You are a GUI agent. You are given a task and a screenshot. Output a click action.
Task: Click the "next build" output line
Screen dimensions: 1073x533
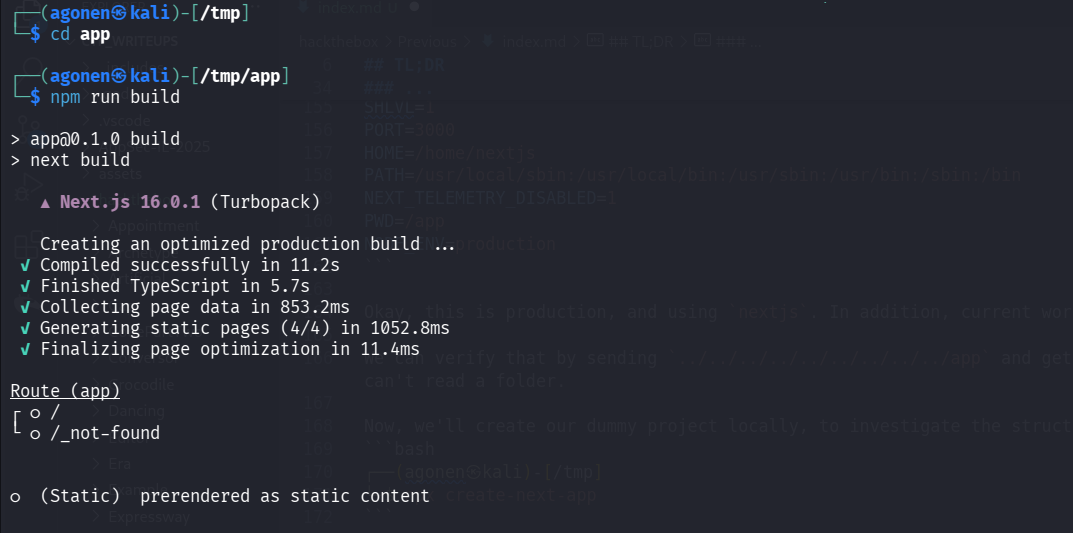pos(80,160)
